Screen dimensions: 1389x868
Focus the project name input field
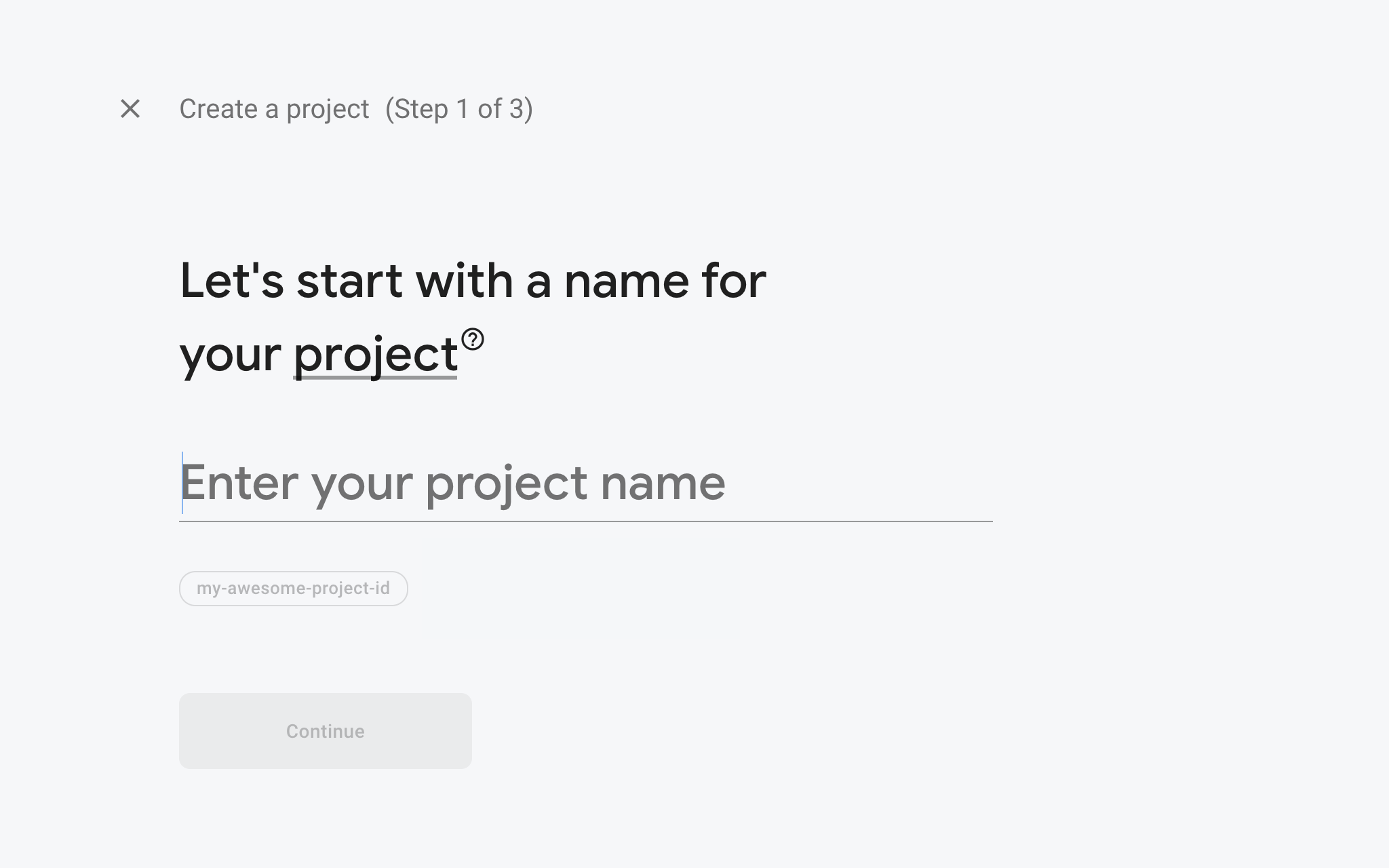pyautogui.click(x=585, y=483)
